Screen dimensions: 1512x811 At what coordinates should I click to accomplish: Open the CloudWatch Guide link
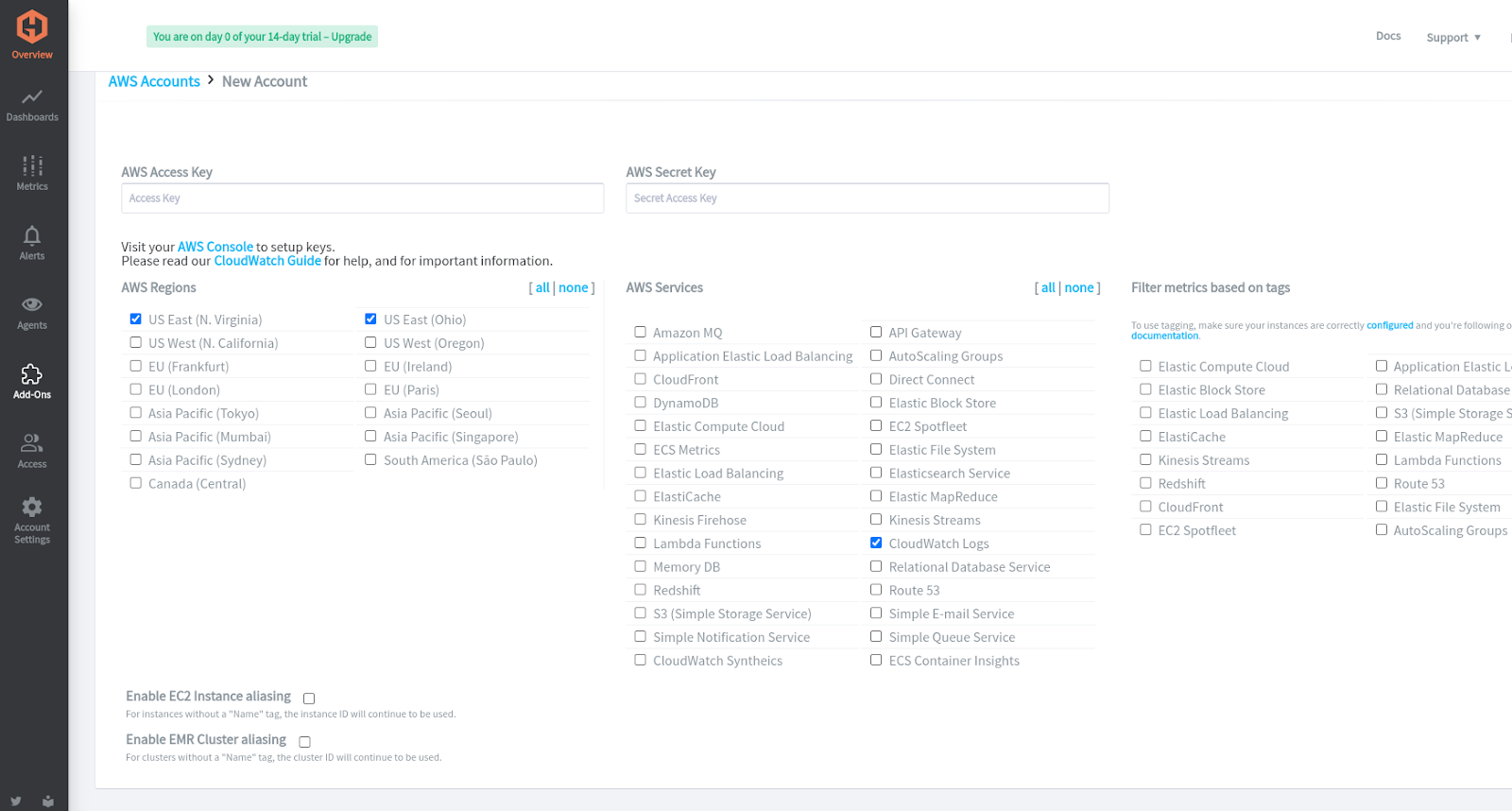267,261
